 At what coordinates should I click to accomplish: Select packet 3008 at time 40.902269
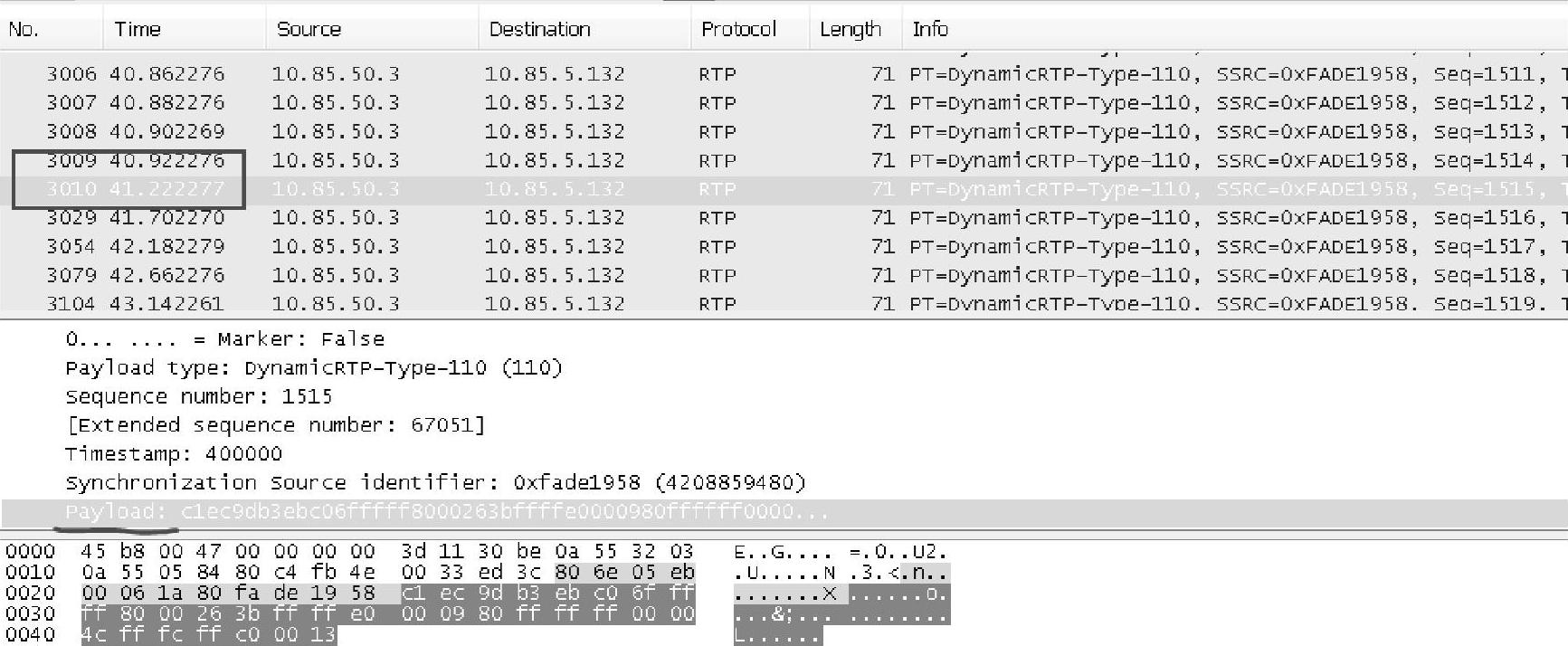[784, 132]
